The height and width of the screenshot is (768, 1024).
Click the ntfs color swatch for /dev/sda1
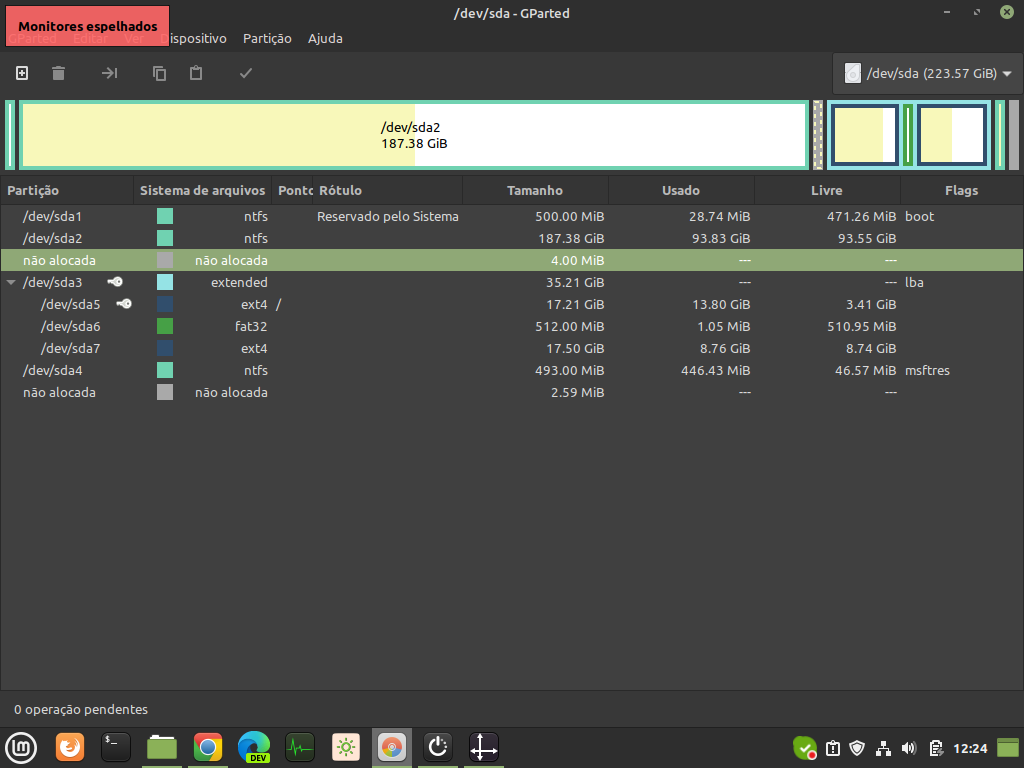coord(165,216)
